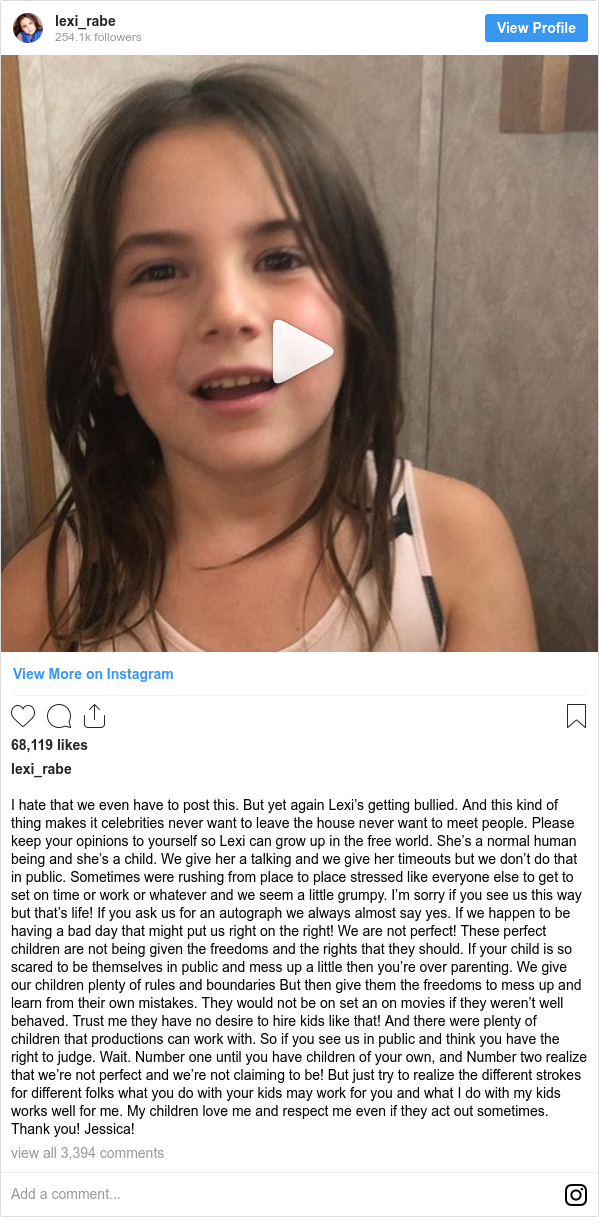Open lexi_rabe username above the caption

tap(41, 769)
